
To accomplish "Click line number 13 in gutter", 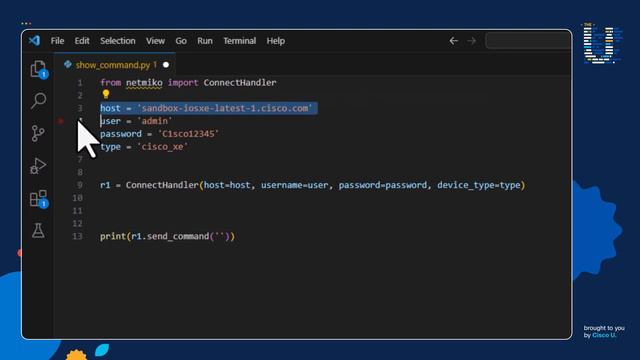I will (x=78, y=236).
